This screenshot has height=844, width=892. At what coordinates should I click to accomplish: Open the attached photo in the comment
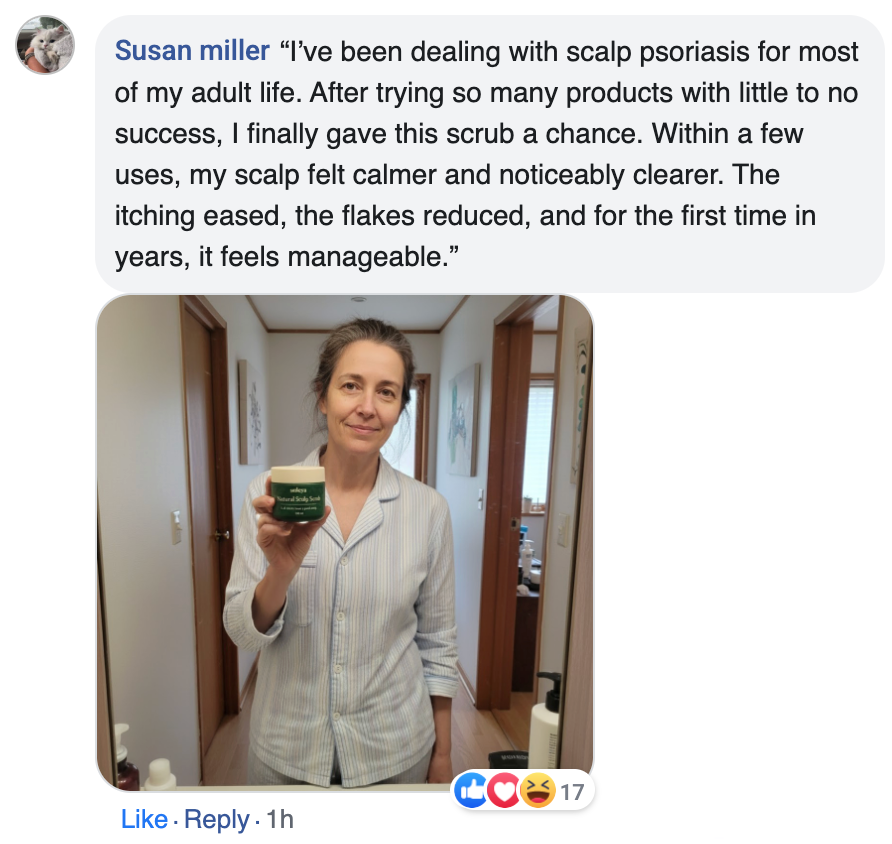point(345,540)
